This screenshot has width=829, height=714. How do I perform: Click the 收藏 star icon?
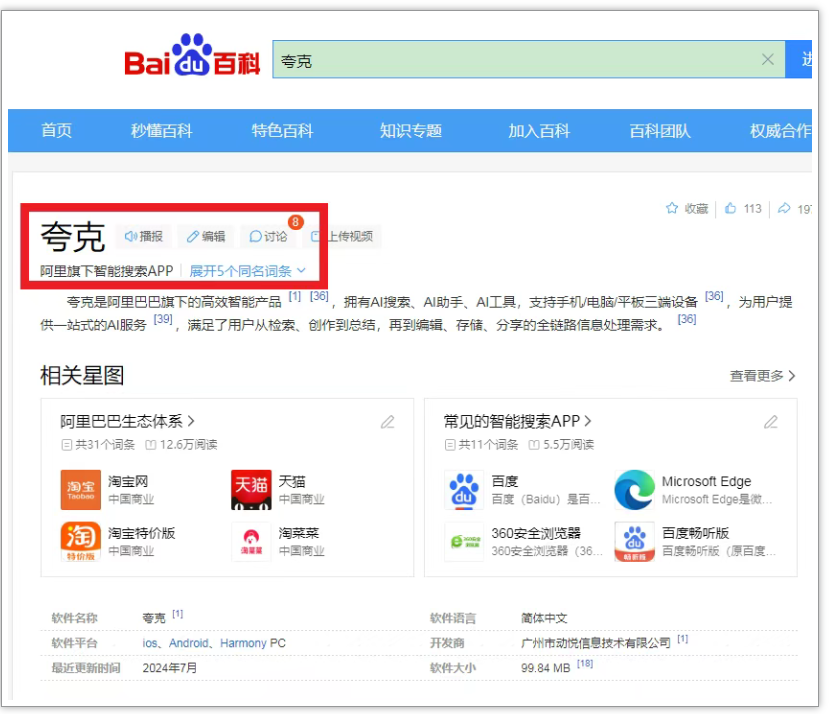coord(672,208)
